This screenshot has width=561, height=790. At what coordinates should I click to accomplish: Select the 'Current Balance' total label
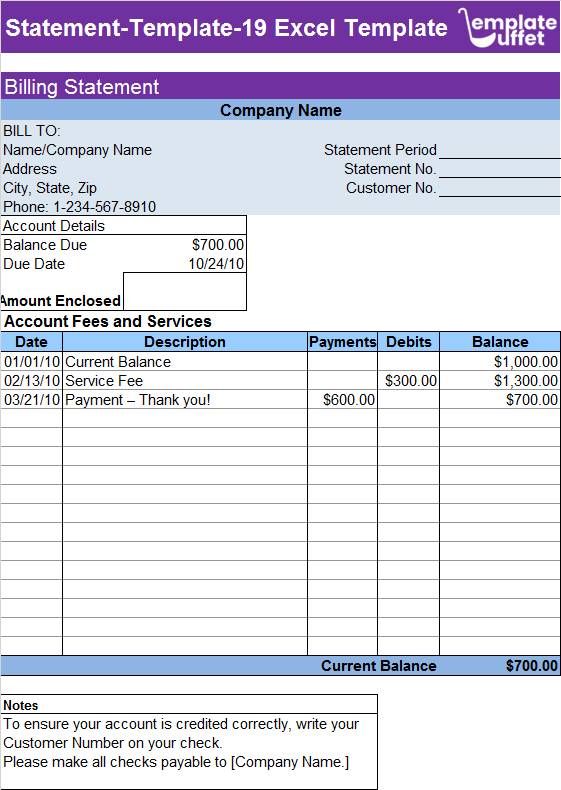379,666
